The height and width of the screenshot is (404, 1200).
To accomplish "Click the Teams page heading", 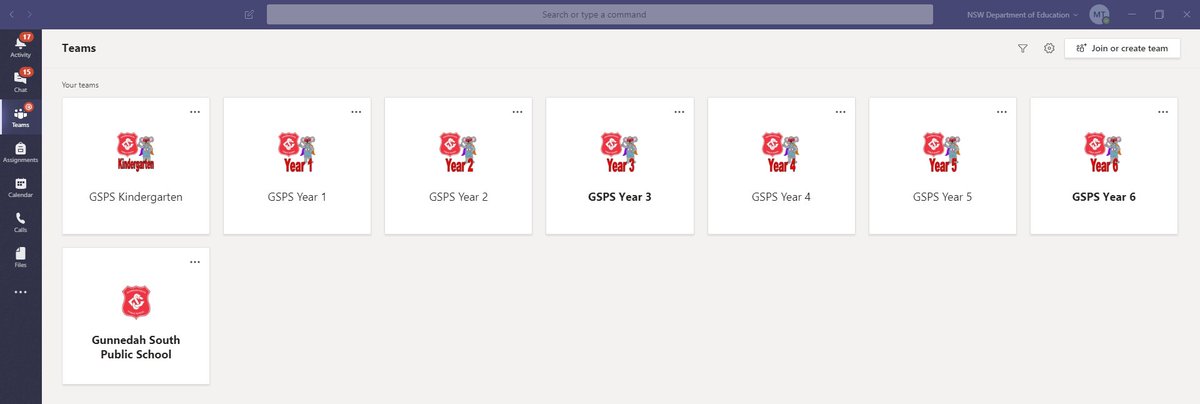I will [79, 48].
